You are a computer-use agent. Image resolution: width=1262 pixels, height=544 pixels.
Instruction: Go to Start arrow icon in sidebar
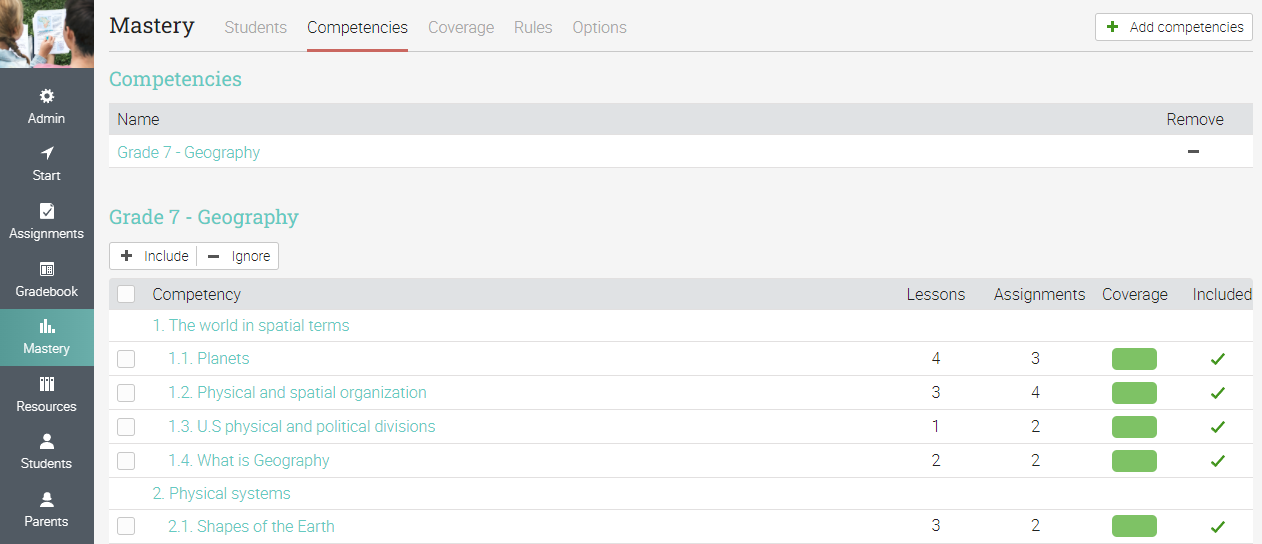(x=47, y=154)
